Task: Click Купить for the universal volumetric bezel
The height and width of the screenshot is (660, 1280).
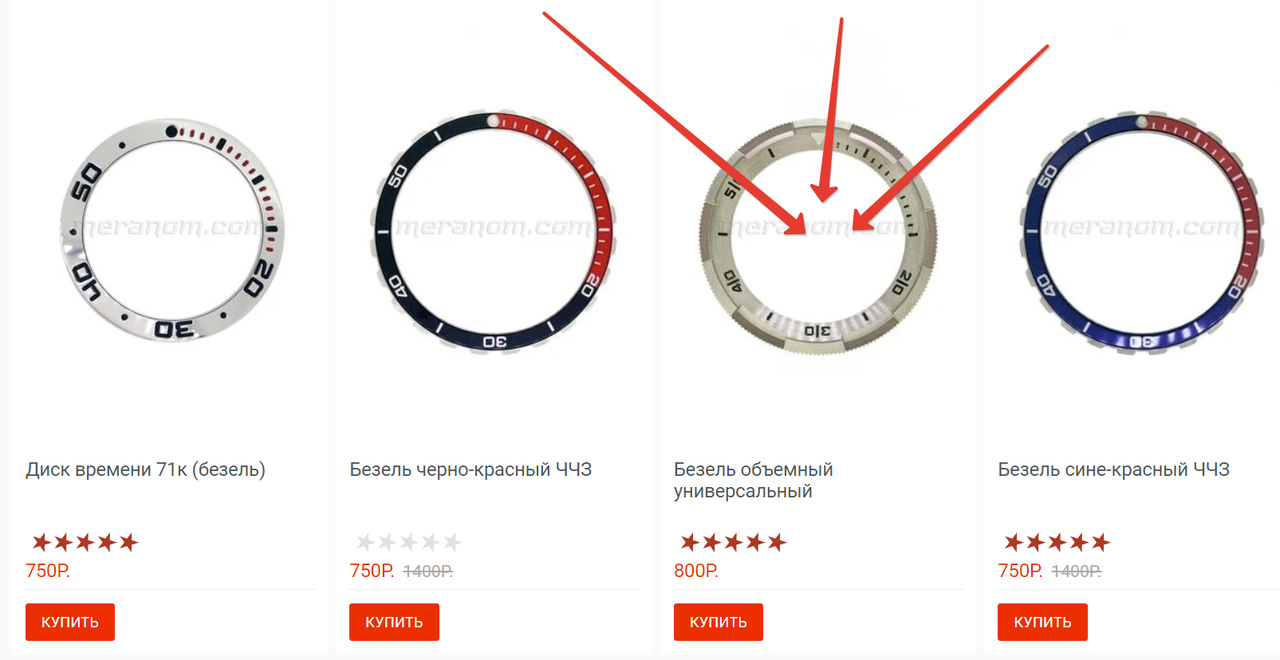Action: [x=718, y=622]
